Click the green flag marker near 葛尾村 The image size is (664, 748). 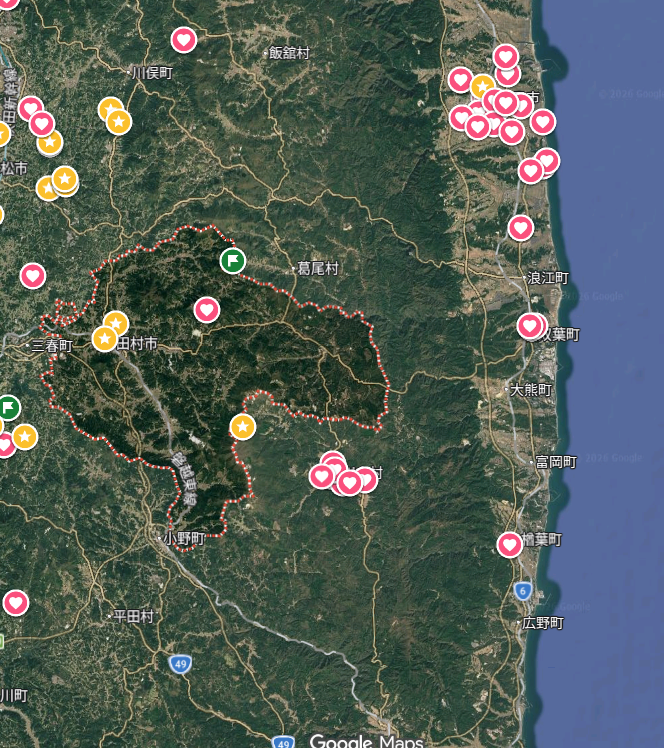coord(232,261)
